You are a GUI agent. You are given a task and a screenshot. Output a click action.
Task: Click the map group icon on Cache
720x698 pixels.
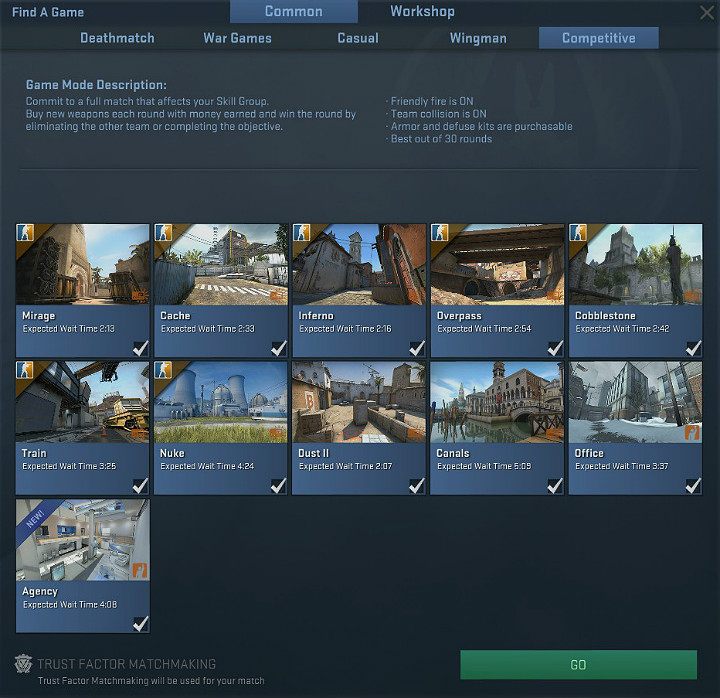tap(162, 233)
